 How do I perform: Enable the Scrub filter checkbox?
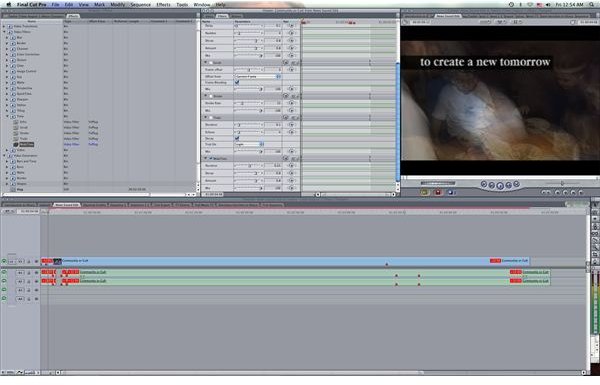click(211, 62)
